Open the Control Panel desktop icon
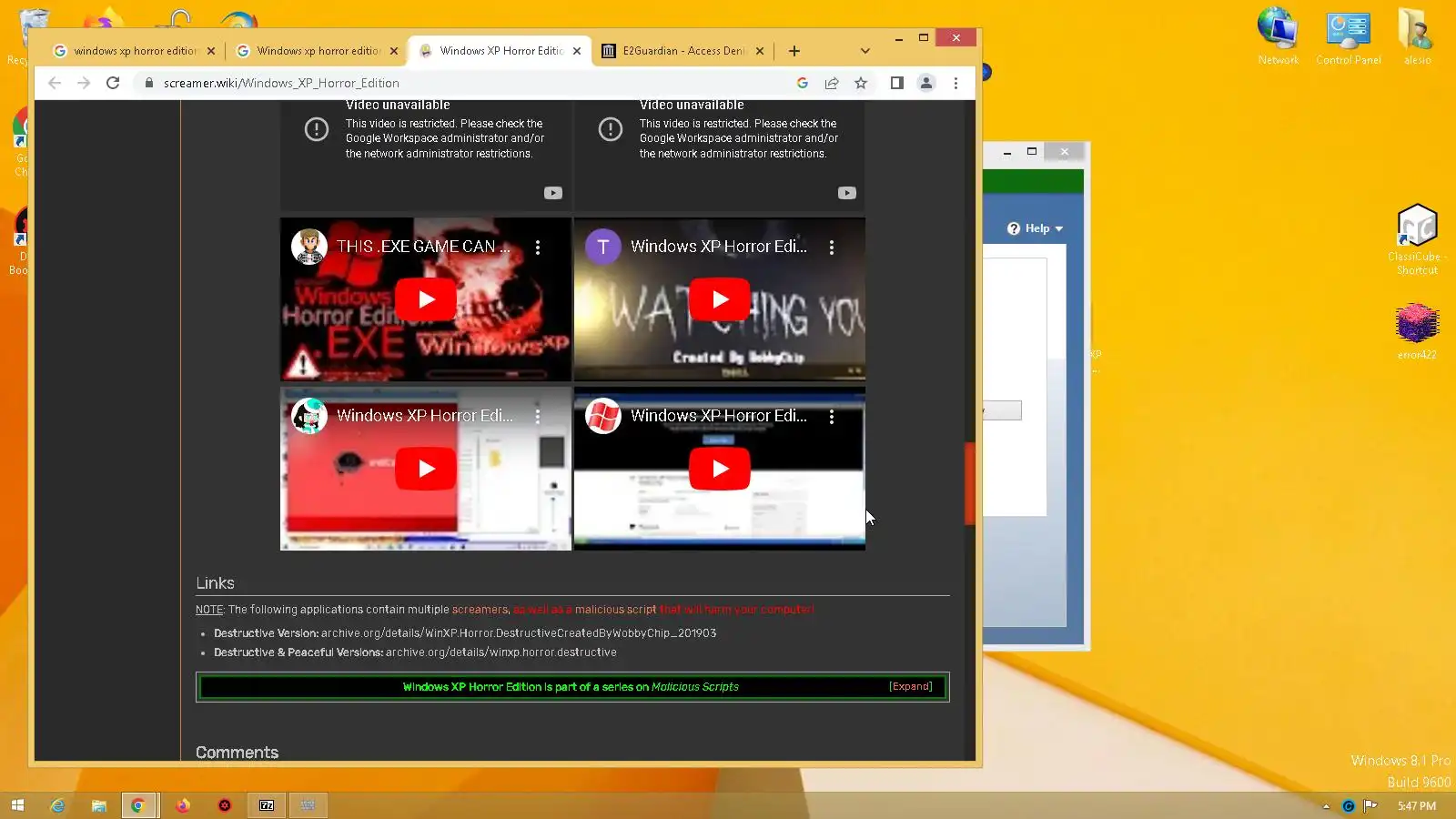The image size is (1456, 819). (x=1349, y=36)
